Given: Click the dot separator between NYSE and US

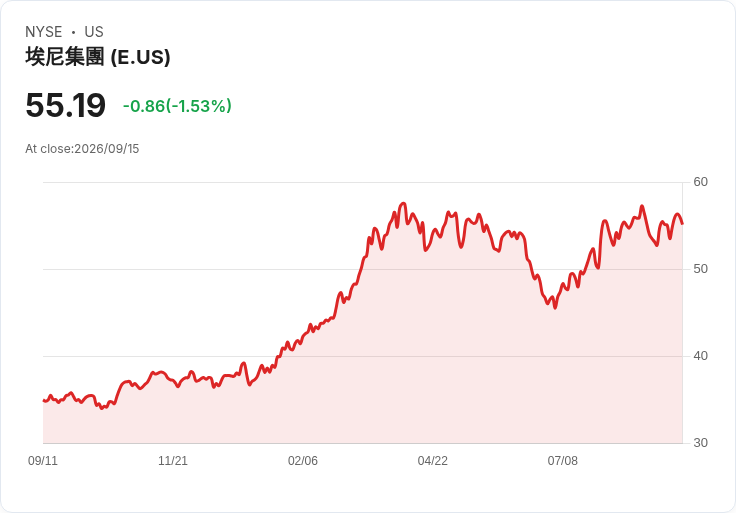Looking at the screenshot, I should coord(73,32).
